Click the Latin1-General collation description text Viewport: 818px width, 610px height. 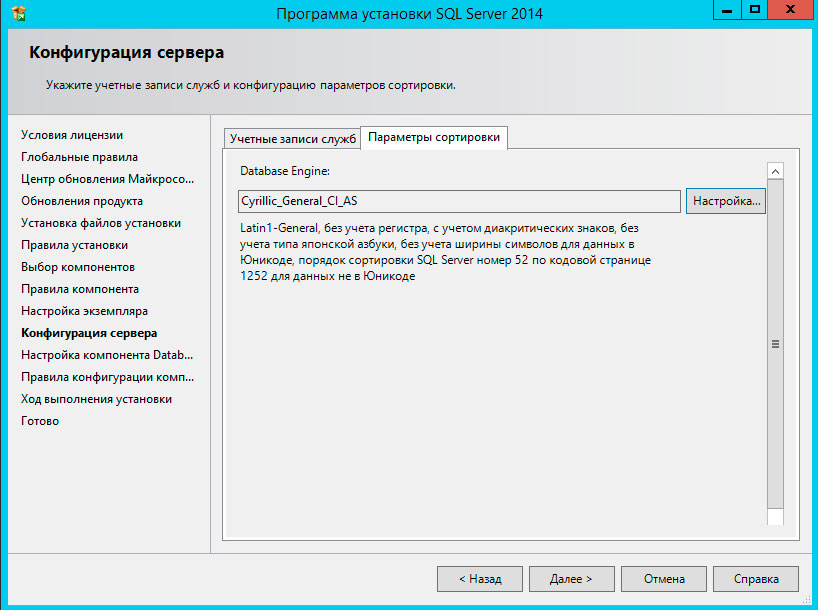click(446, 252)
